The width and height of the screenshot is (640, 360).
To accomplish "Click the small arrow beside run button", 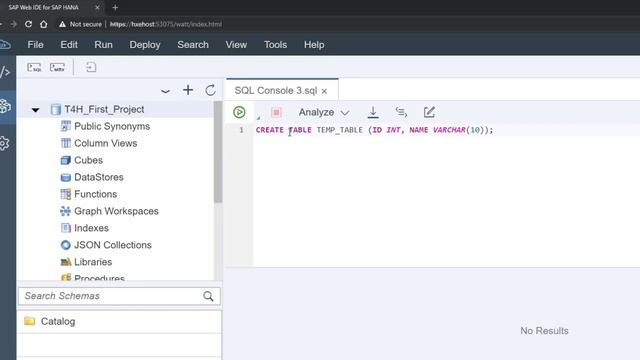I will coord(258,118).
